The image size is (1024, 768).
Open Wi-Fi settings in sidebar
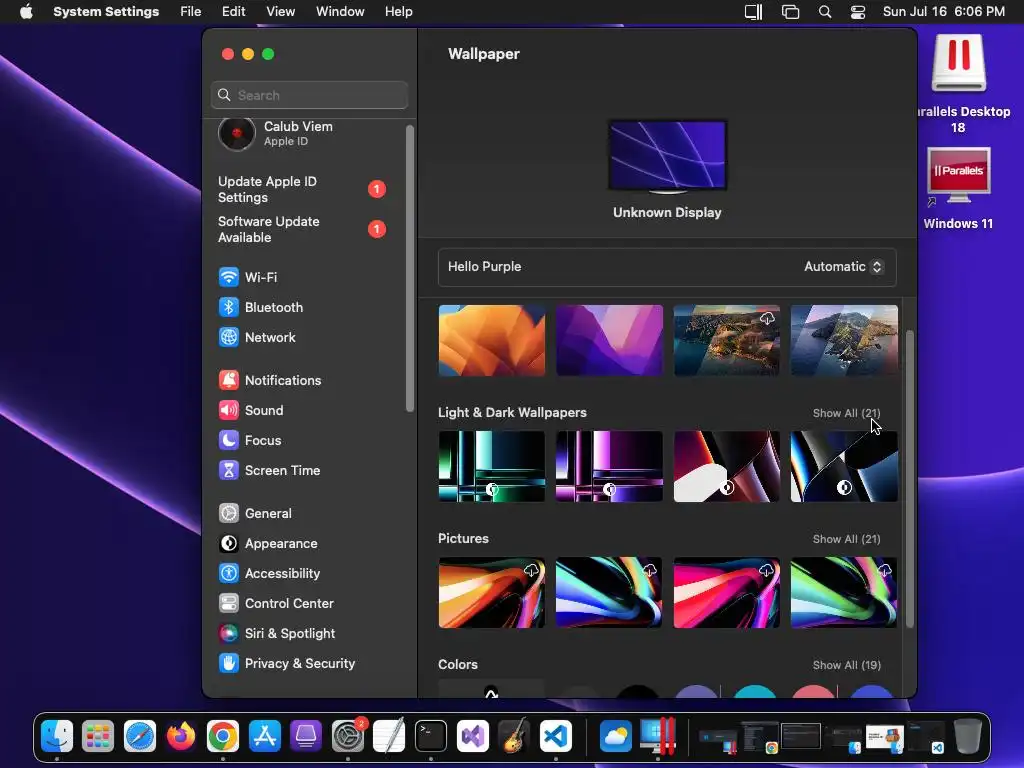[x=248, y=277]
